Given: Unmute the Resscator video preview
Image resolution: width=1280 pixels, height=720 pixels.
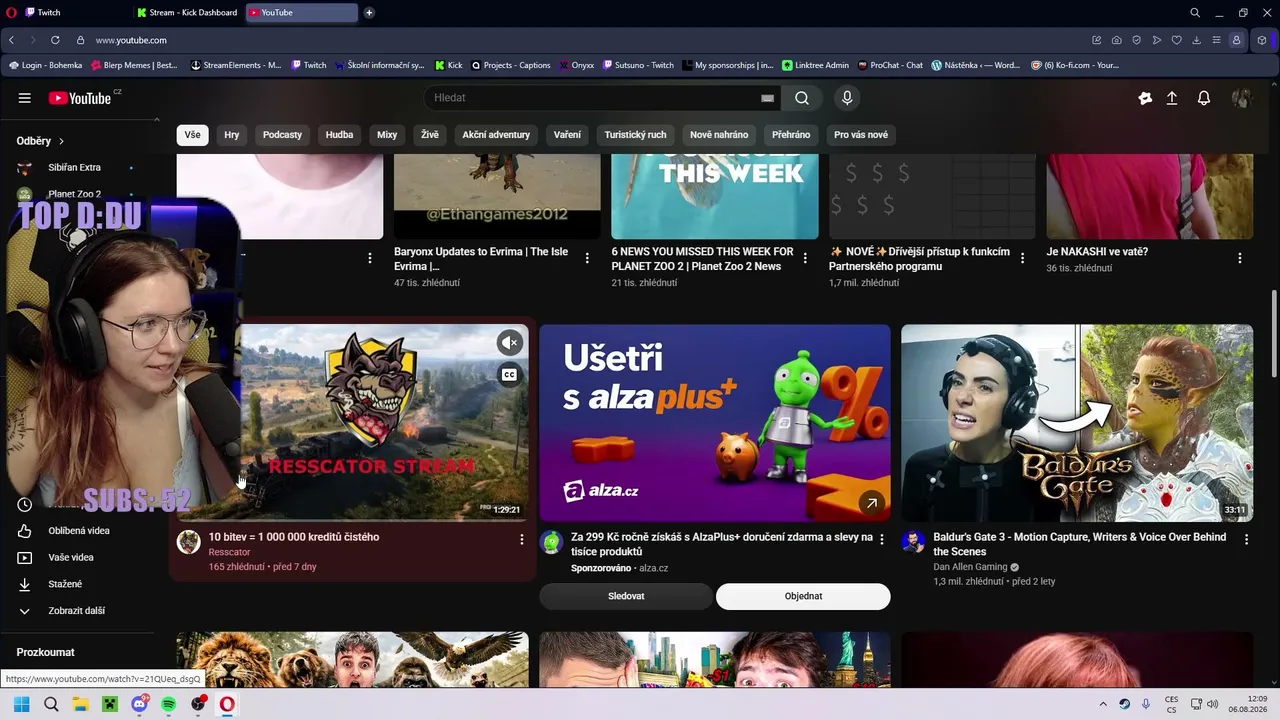Looking at the screenshot, I should [510, 343].
